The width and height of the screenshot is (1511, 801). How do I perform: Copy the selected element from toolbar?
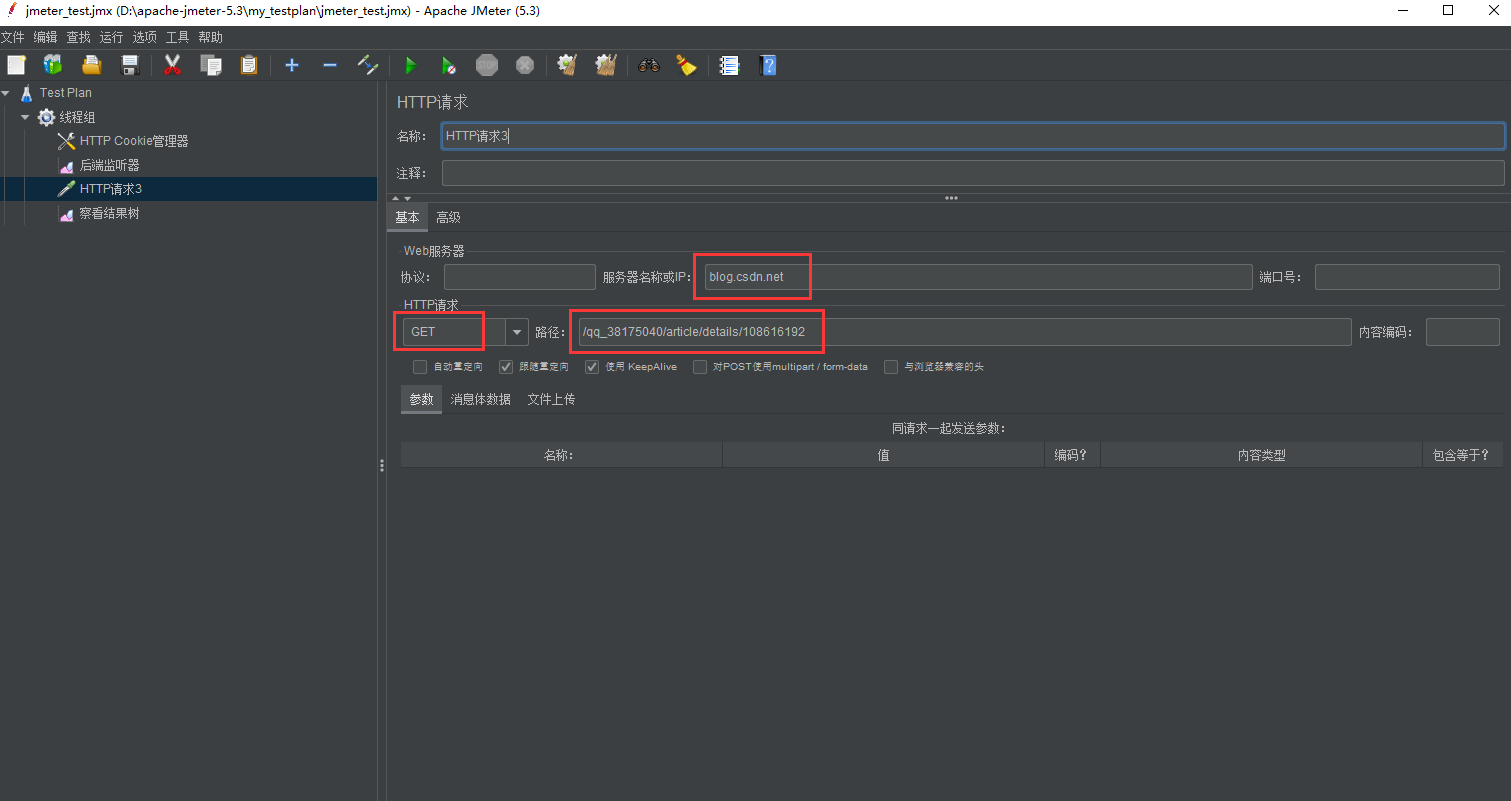click(211, 65)
